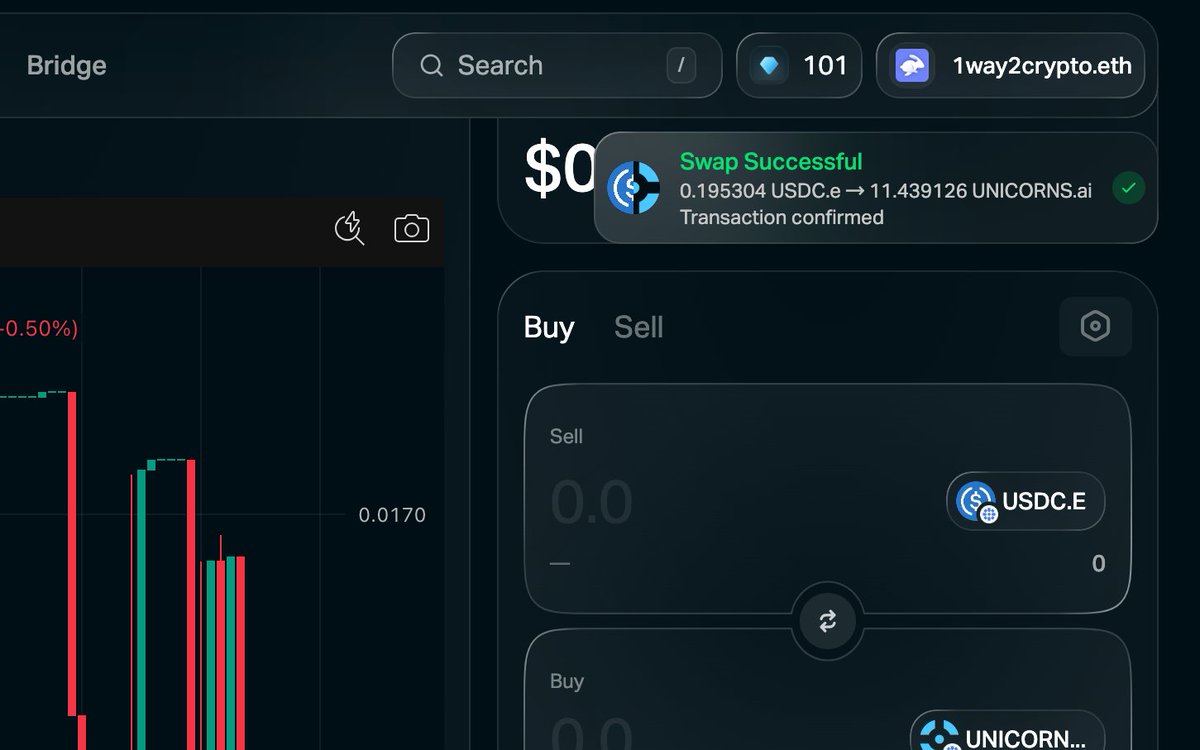Click the Search input field

[x=557, y=66]
